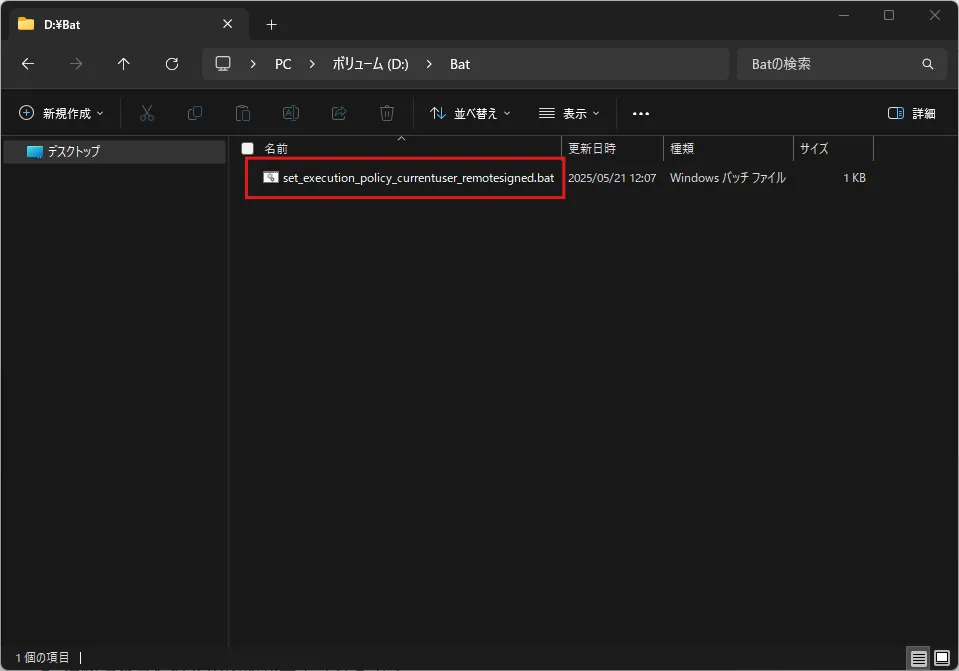Click the 2025/05/21 12:07 date cell
The image size is (959, 671).
(612, 178)
